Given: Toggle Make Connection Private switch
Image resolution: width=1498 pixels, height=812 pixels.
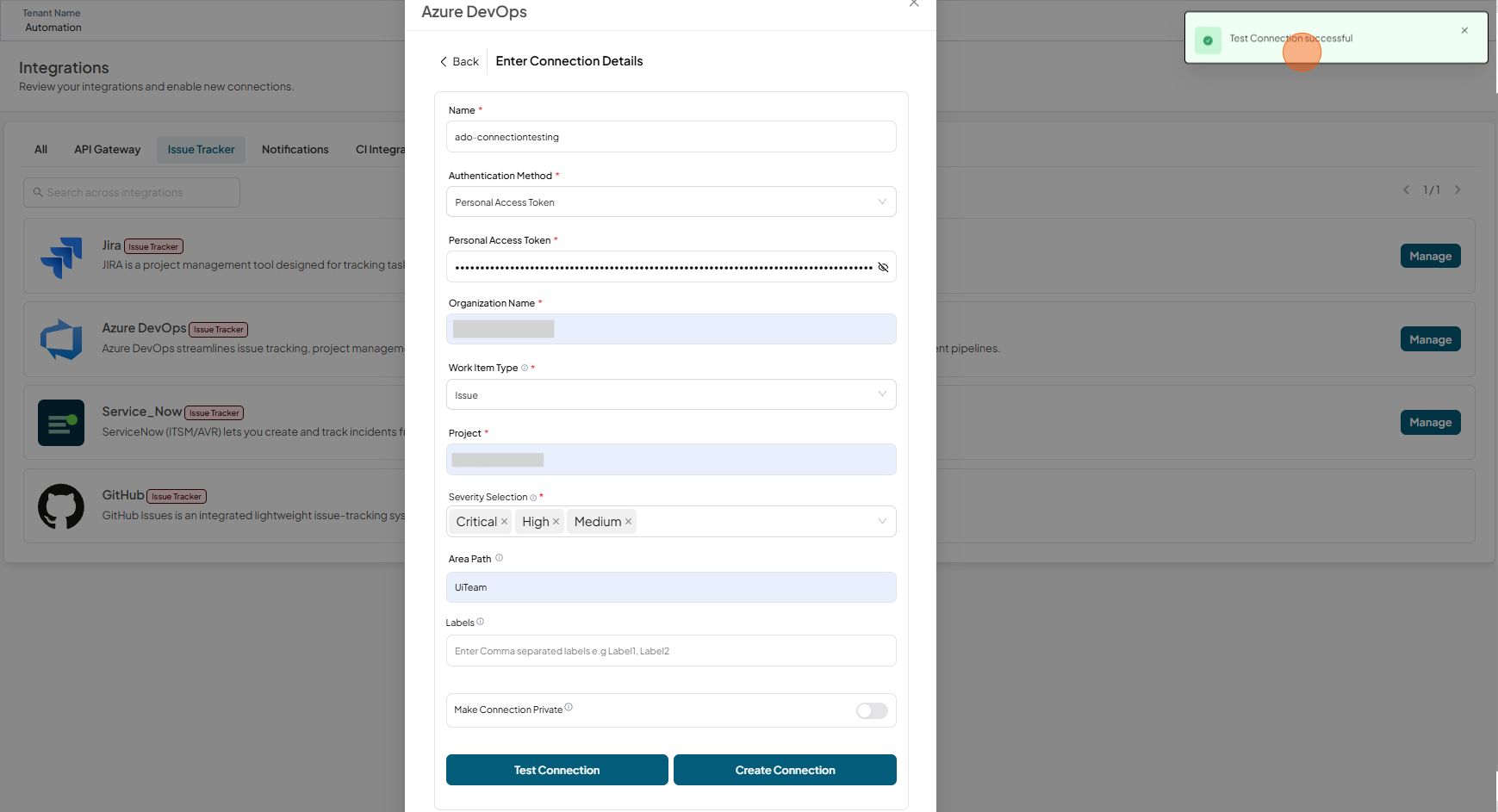Looking at the screenshot, I should pos(872,710).
